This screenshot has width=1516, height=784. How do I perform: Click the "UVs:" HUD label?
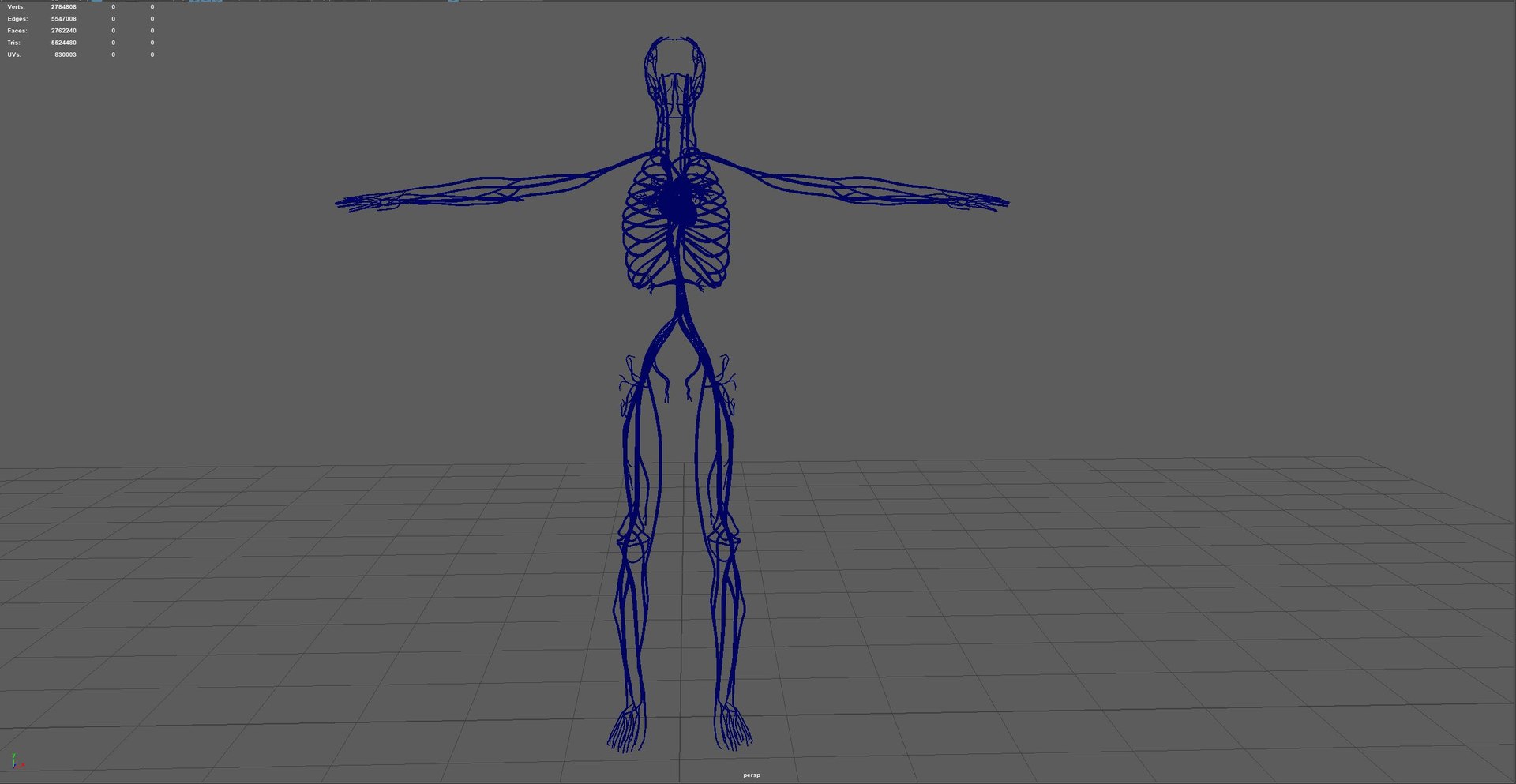click(x=14, y=54)
